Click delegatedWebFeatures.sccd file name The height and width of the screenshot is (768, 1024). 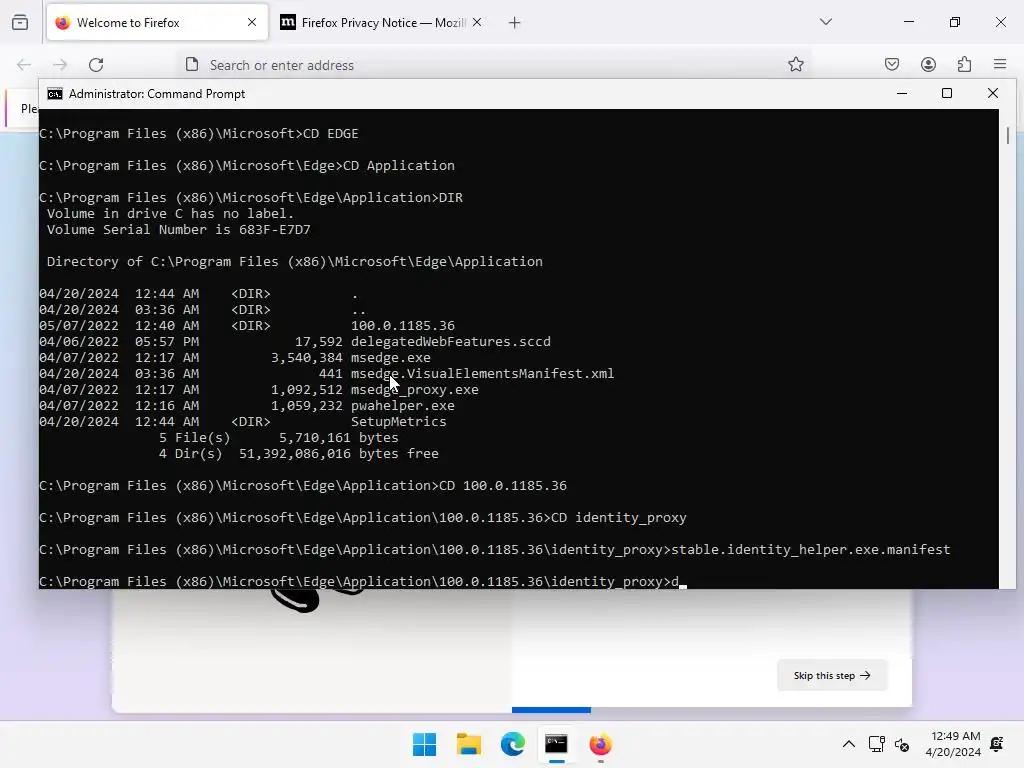(451, 342)
